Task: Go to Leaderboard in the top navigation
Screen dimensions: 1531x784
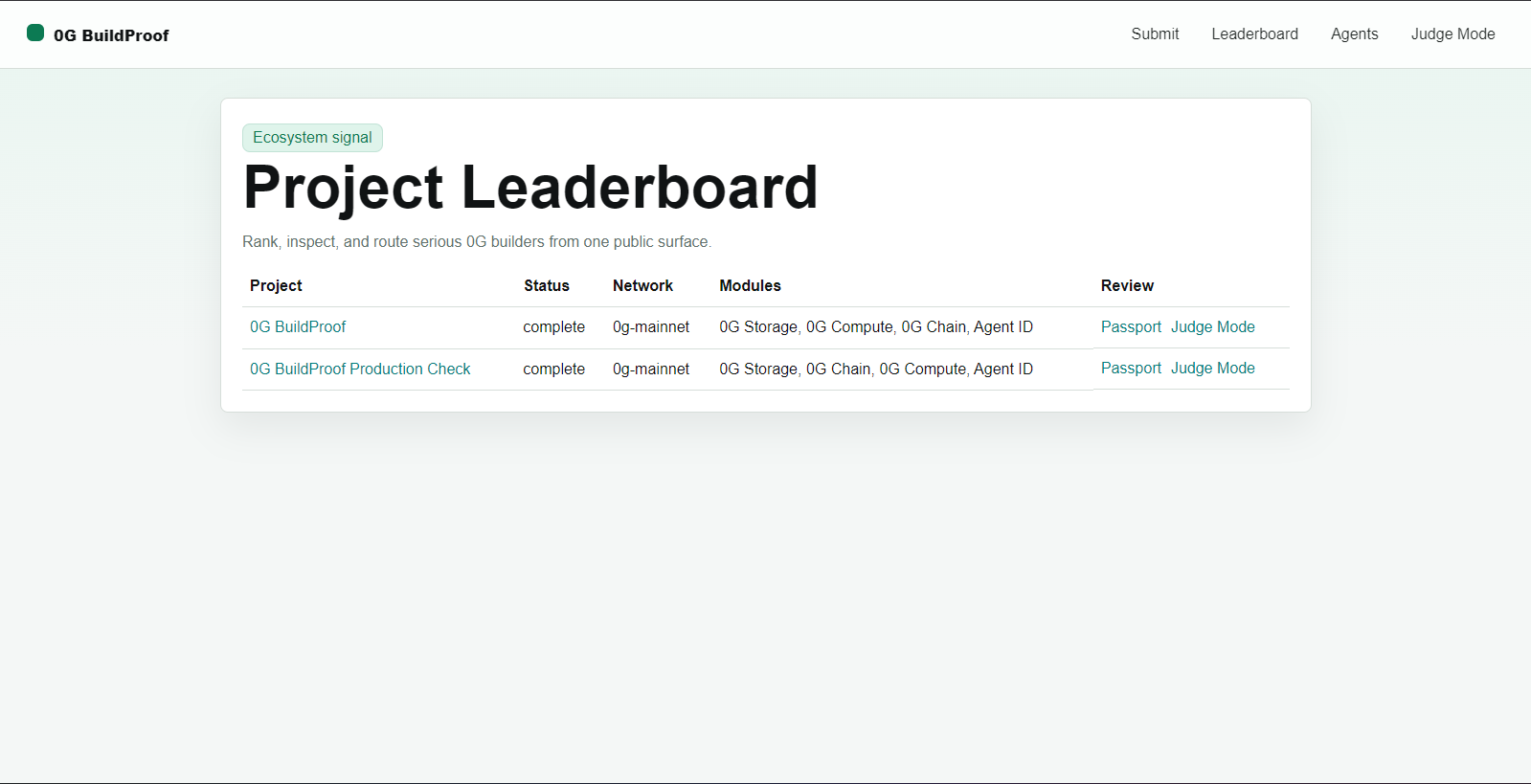Action: click(x=1254, y=34)
